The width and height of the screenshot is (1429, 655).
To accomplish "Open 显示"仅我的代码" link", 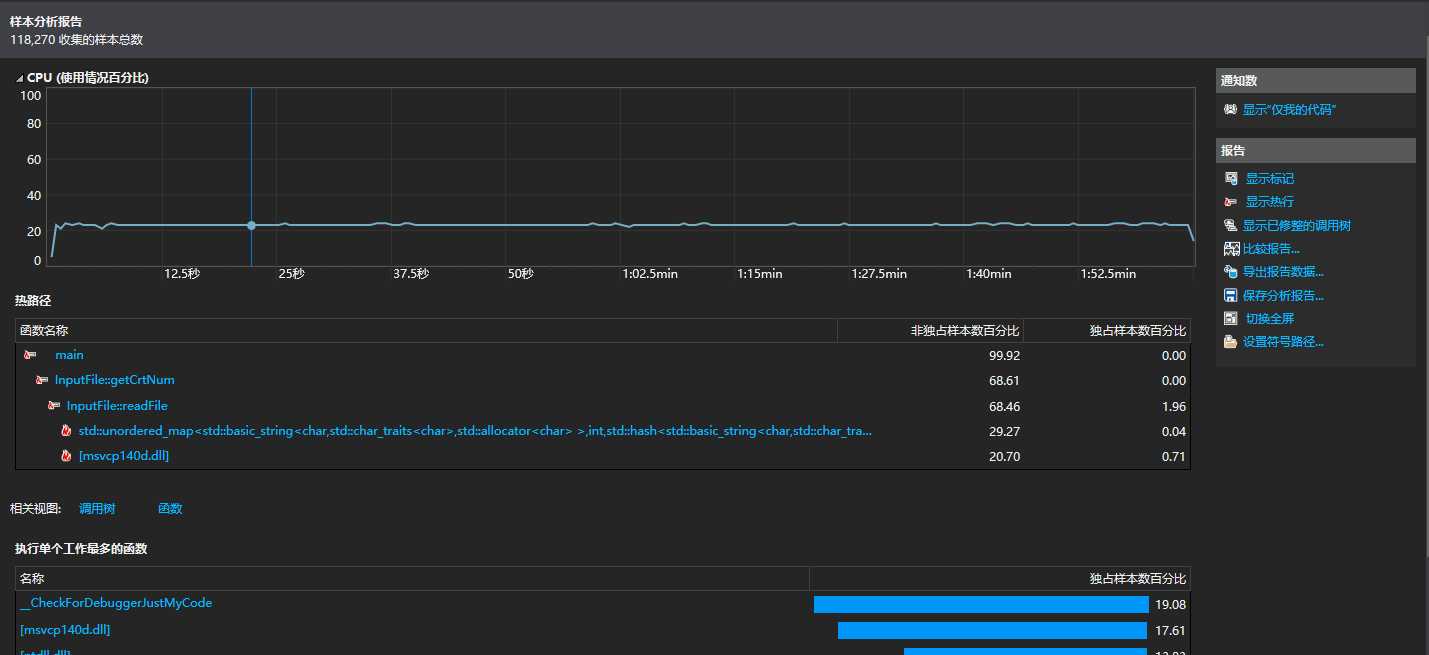I will 1289,110.
